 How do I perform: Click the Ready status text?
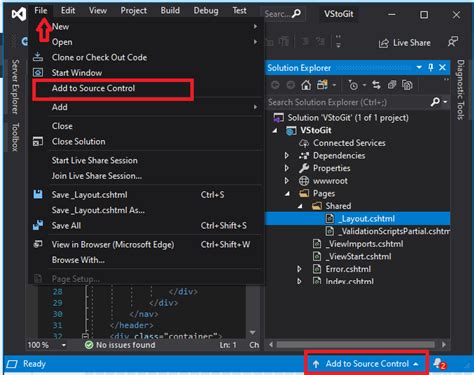(x=34, y=364)
